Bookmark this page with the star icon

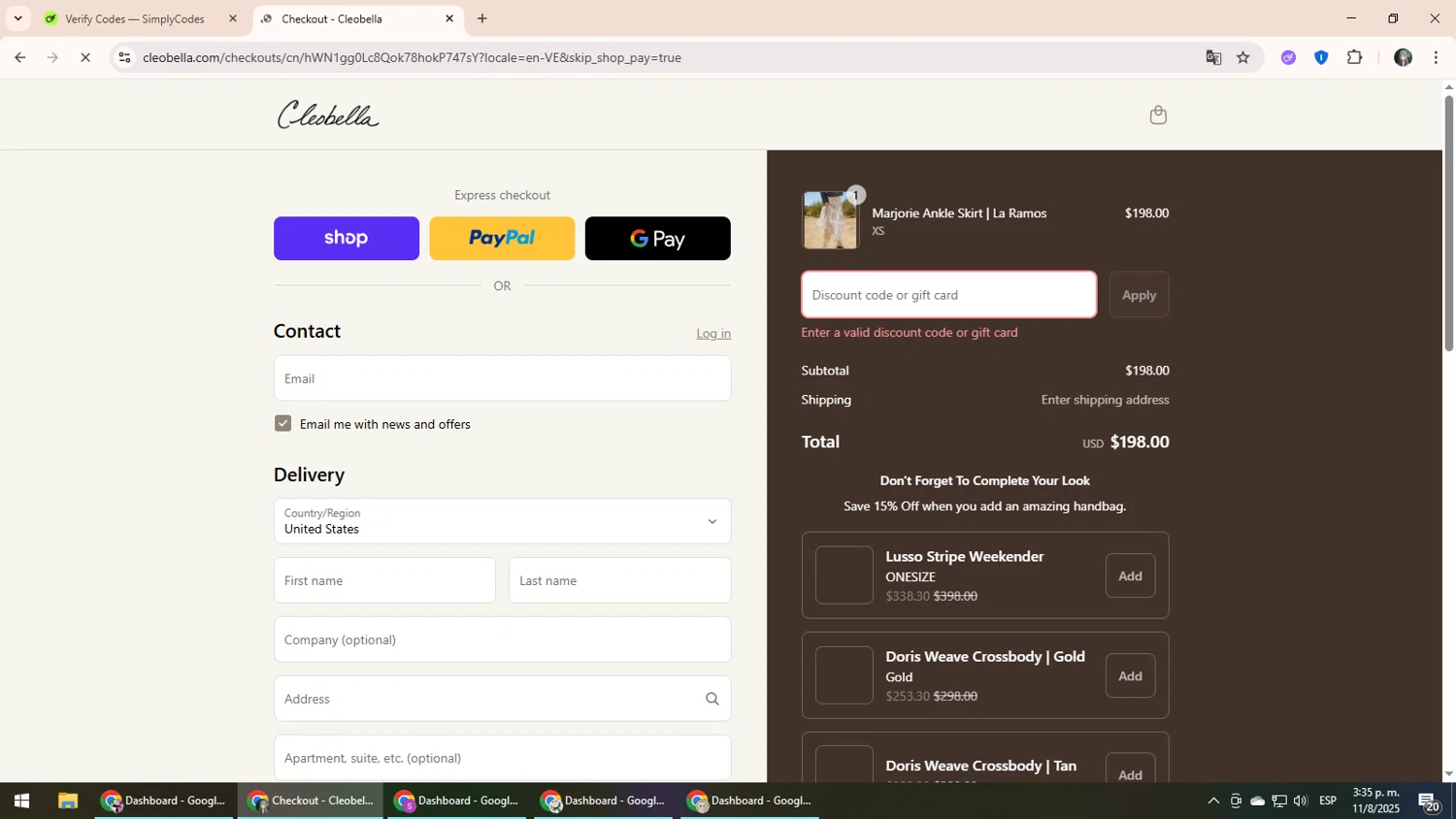pos(1243,58)
